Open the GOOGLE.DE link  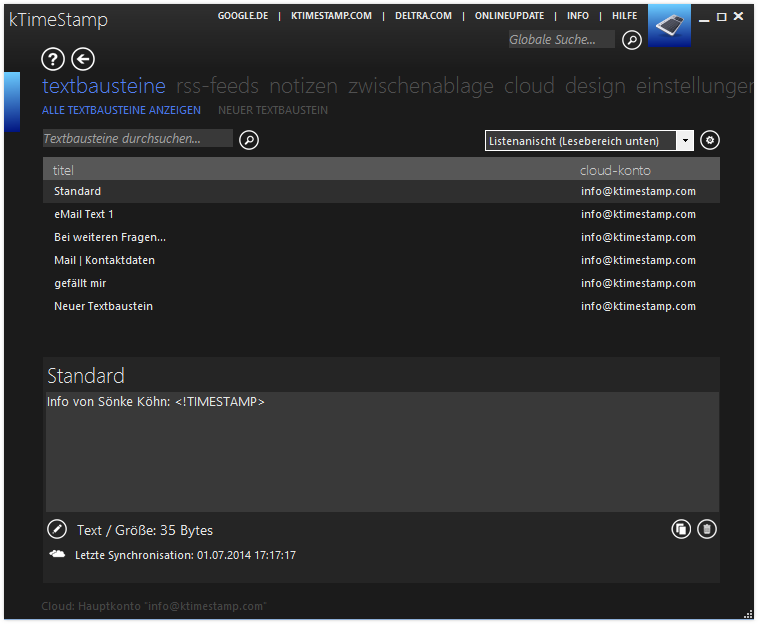[x=243, y=15]
